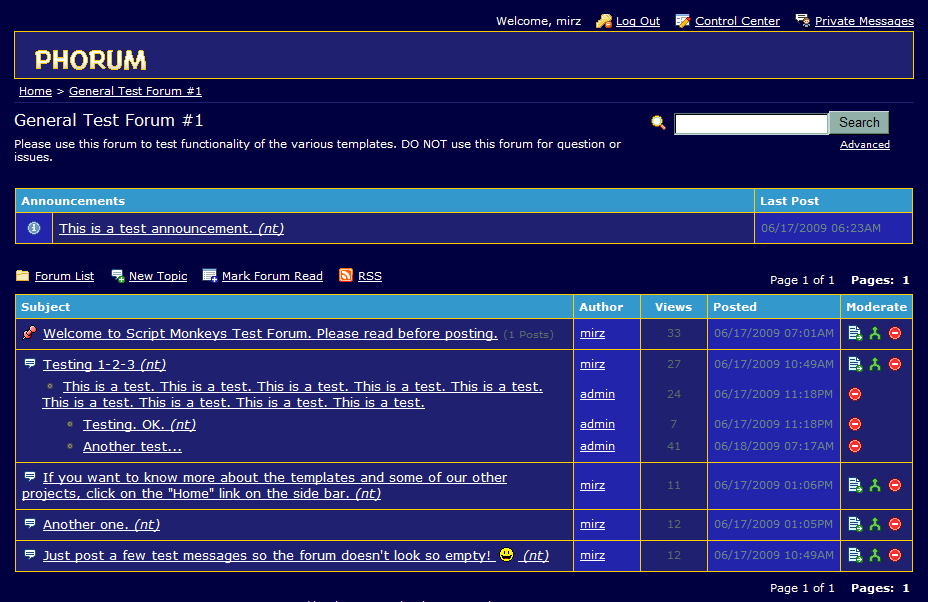Delete the 'If you want to know more' topic

point(895,485)
